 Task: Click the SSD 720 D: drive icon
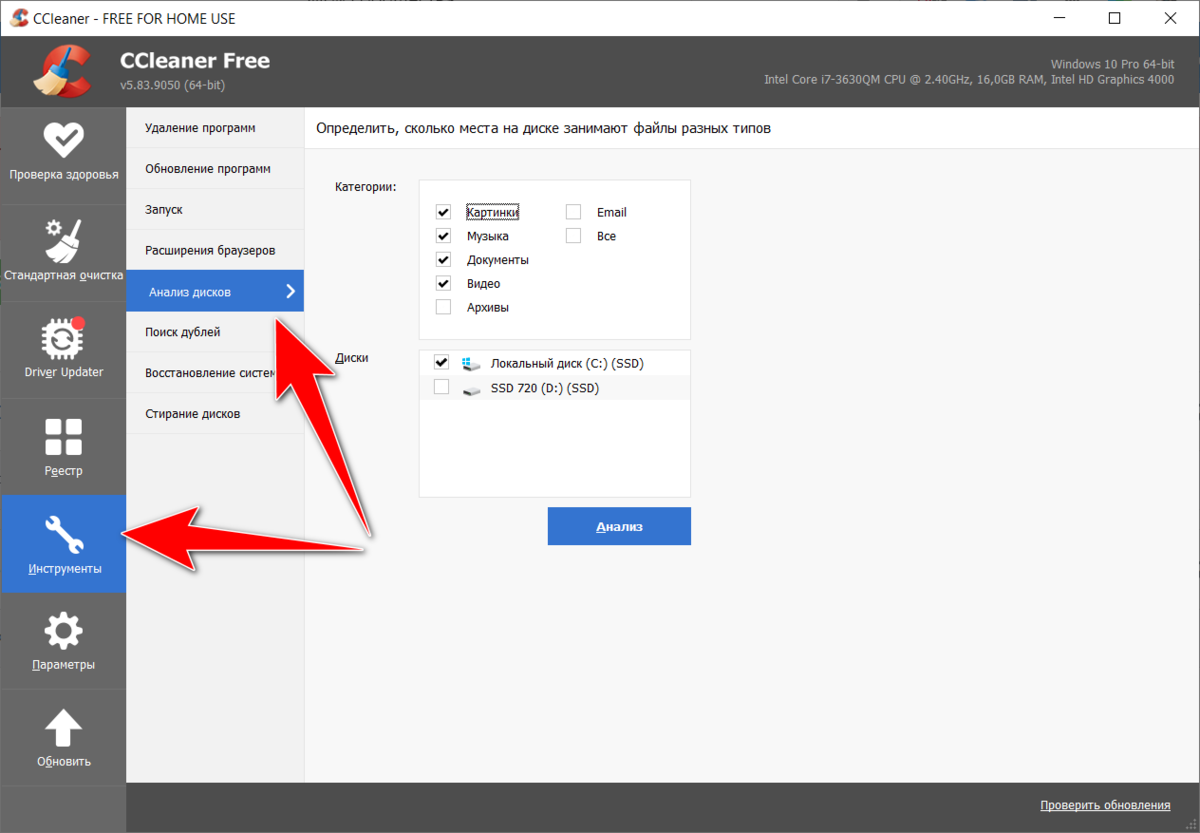point(471,388)
